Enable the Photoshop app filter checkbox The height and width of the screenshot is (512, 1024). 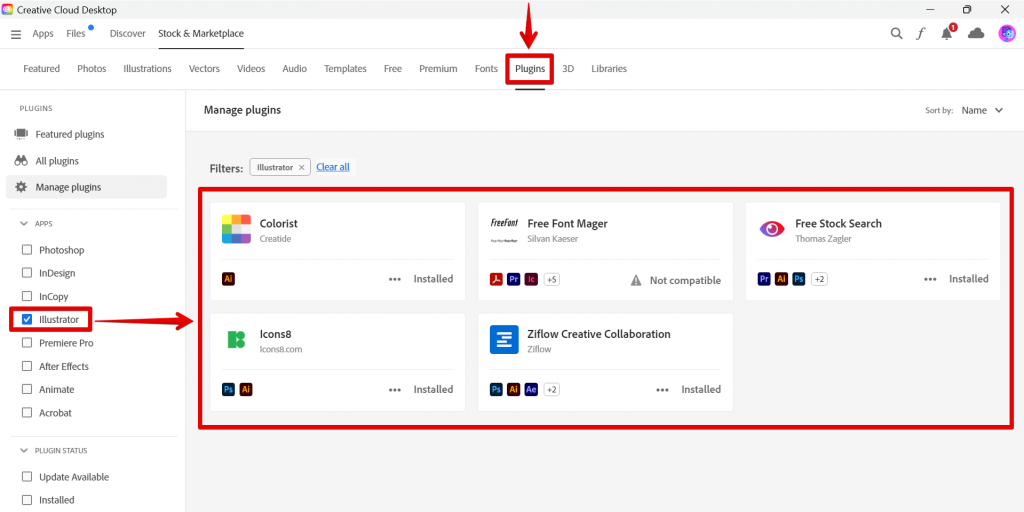coord(27,250)
